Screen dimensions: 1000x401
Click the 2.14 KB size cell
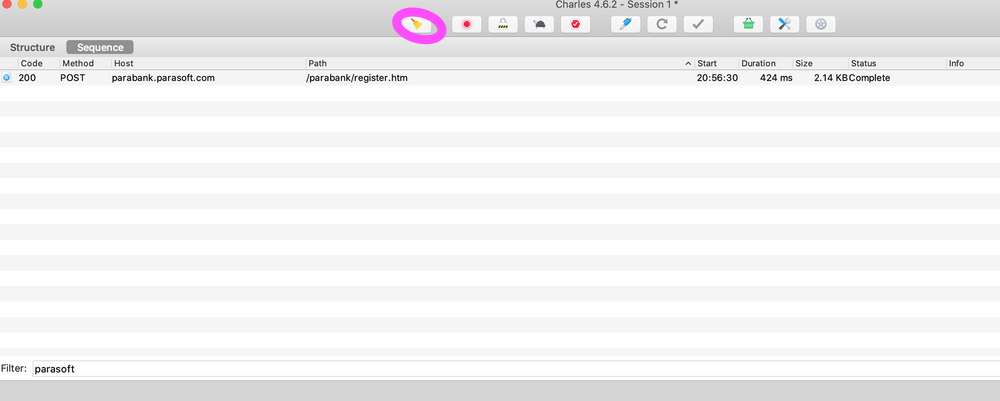pos(831,78)
